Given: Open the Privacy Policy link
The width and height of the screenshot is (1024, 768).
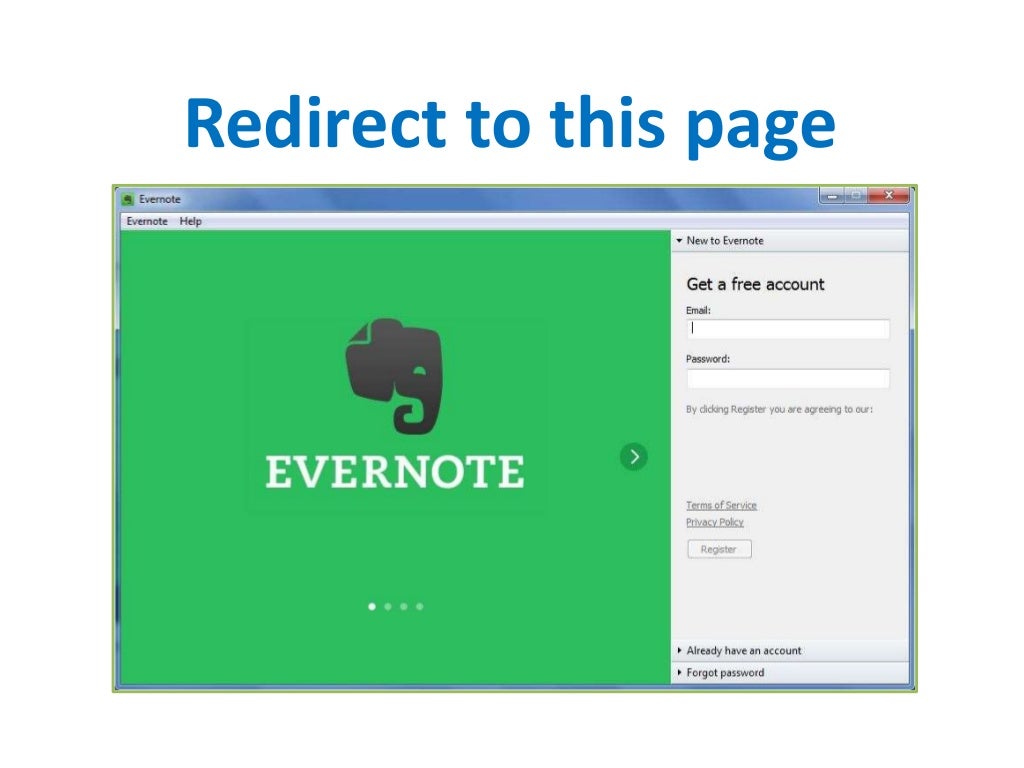Looking at the screenshot, I should (x=714, y=522).
